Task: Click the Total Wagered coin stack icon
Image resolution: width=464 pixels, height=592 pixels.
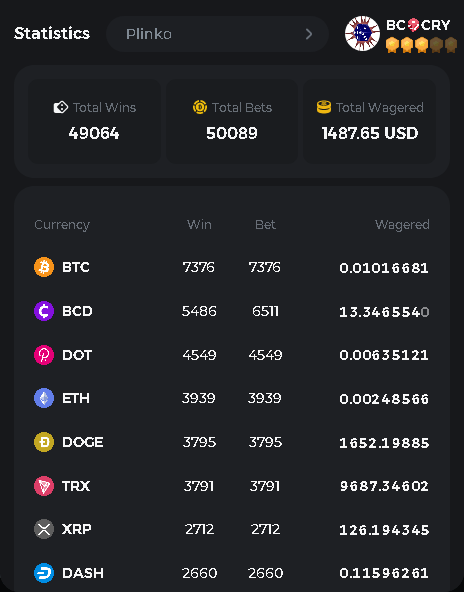Action: (x=324, y=107)
